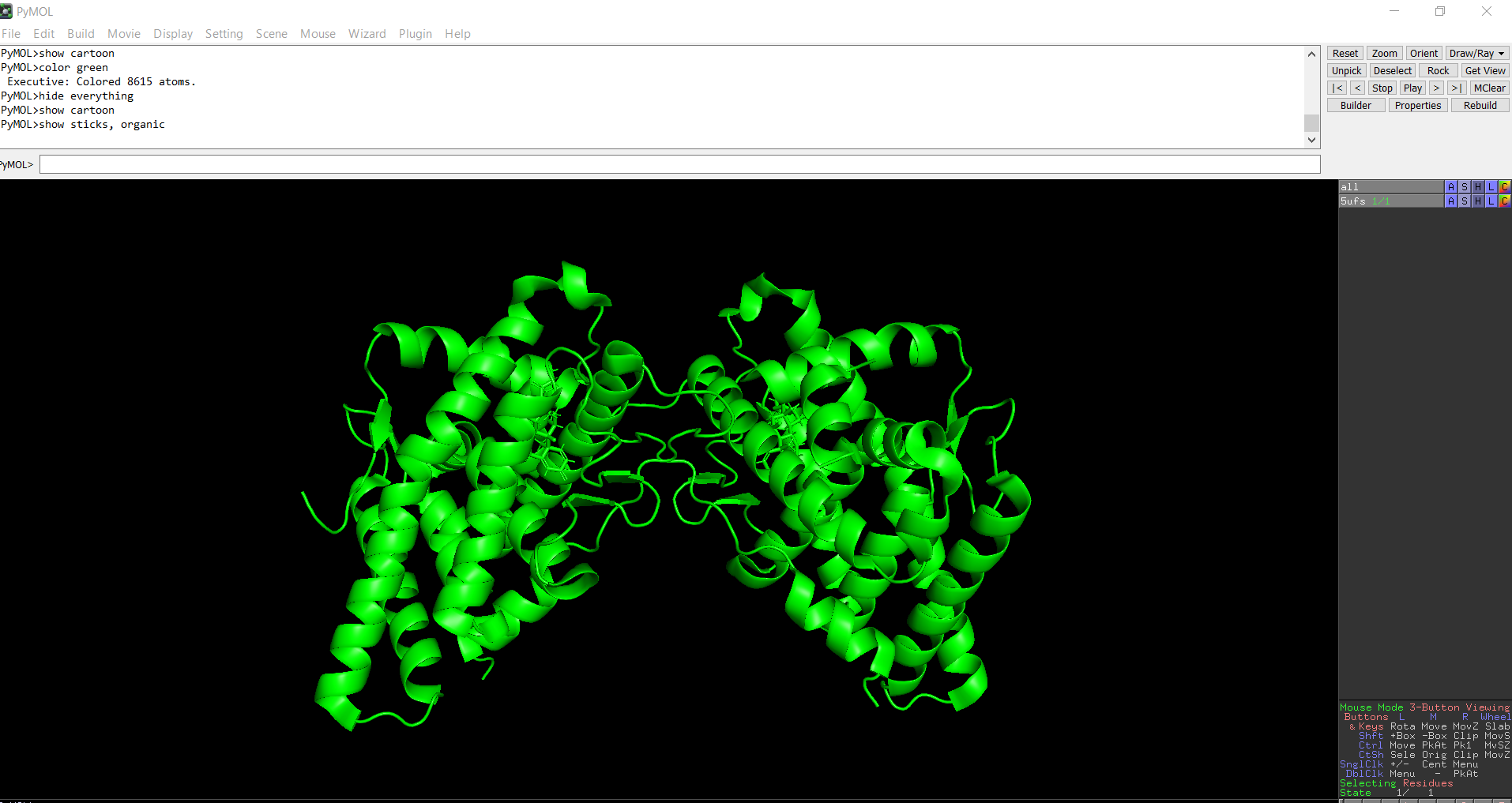
Task: Open the Hide menu for the all row
Action: point(1478,187)
